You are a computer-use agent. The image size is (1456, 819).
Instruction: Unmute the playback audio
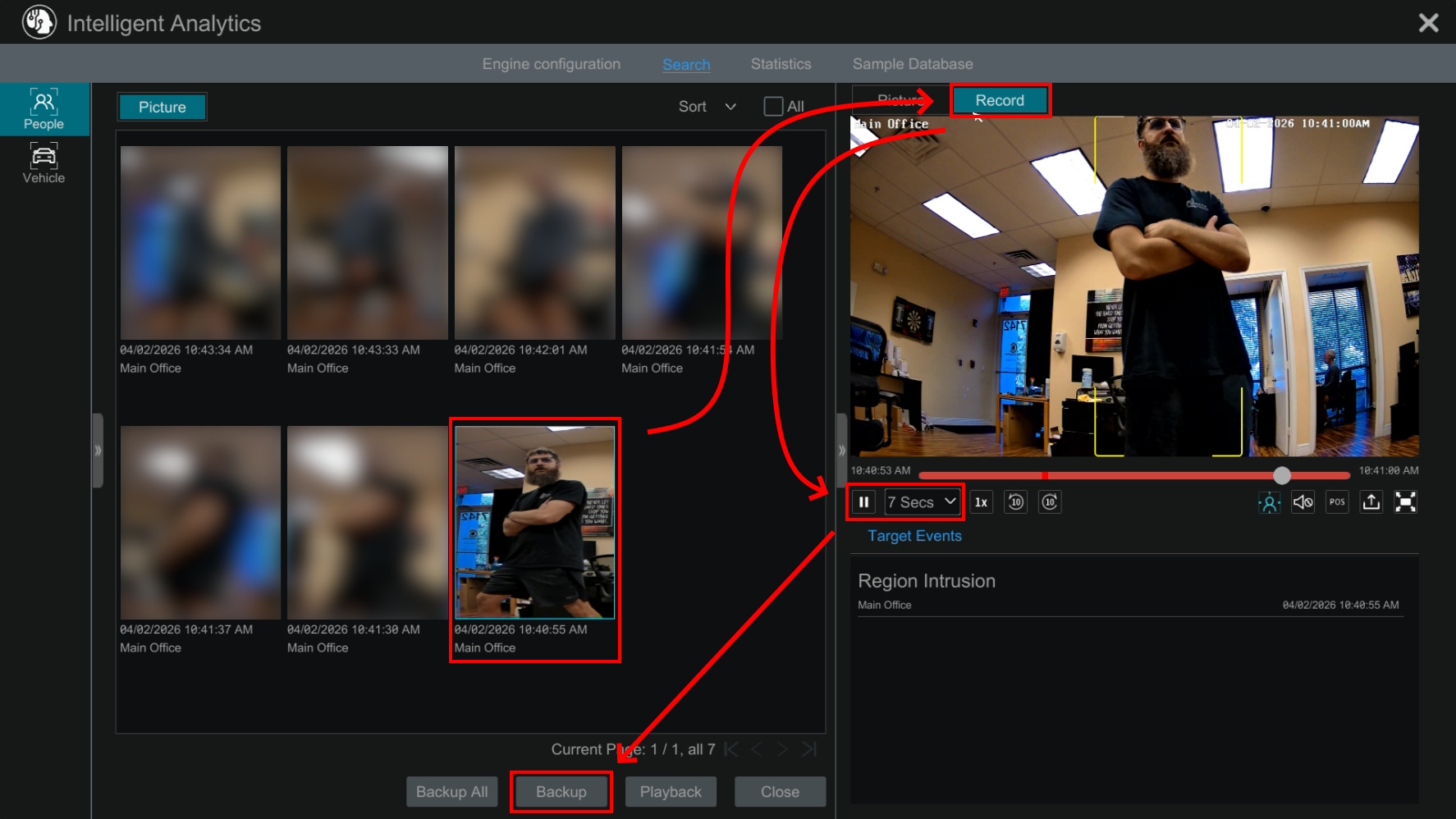click(1303, 502)
